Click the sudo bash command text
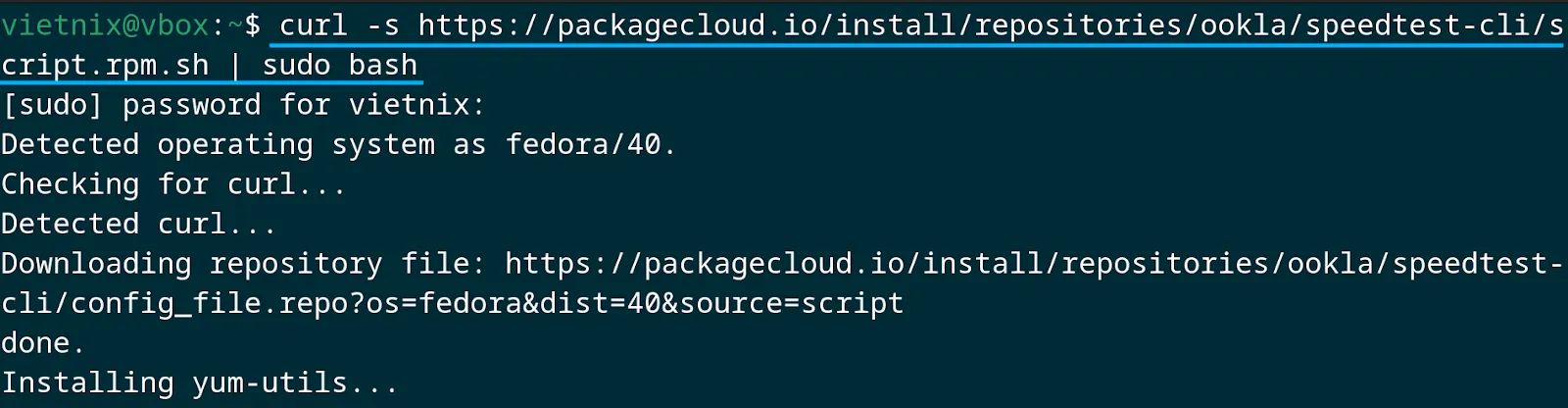 pyautogui.click(x=340, y=65)
